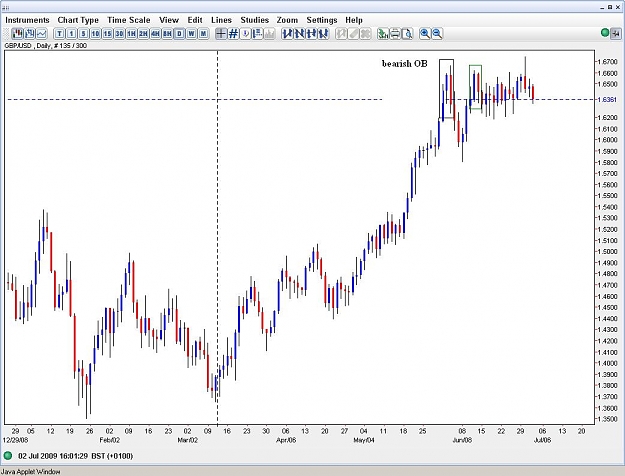
Task: Open the Help menu
Action: 354,20
